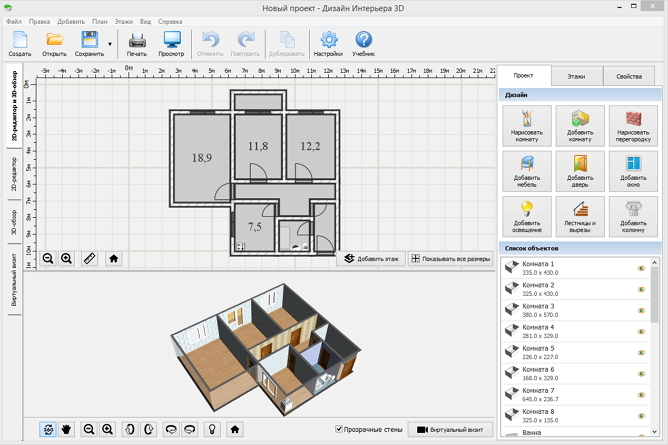668x445 pixels.
Task: Toggle visibility of Комната 1
Action: click(x=640, y=268)
